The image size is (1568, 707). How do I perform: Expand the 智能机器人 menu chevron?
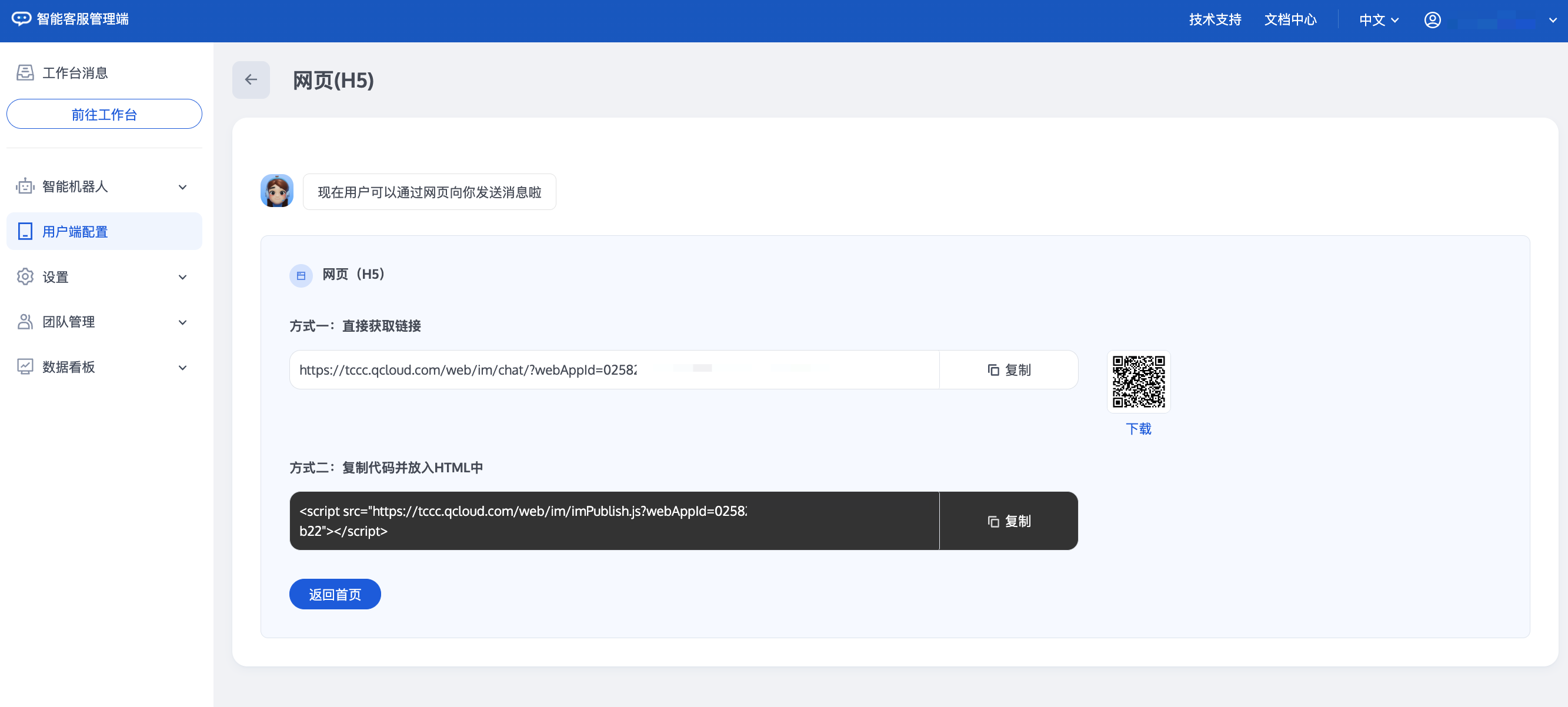pos(182,187)
